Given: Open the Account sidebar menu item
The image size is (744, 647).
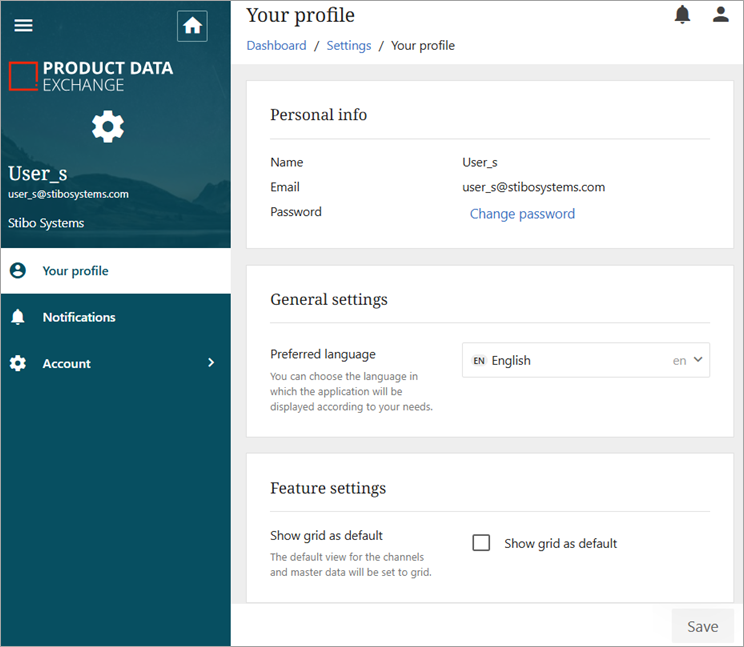Looking at the screenshot, I should tap(67, 364).
